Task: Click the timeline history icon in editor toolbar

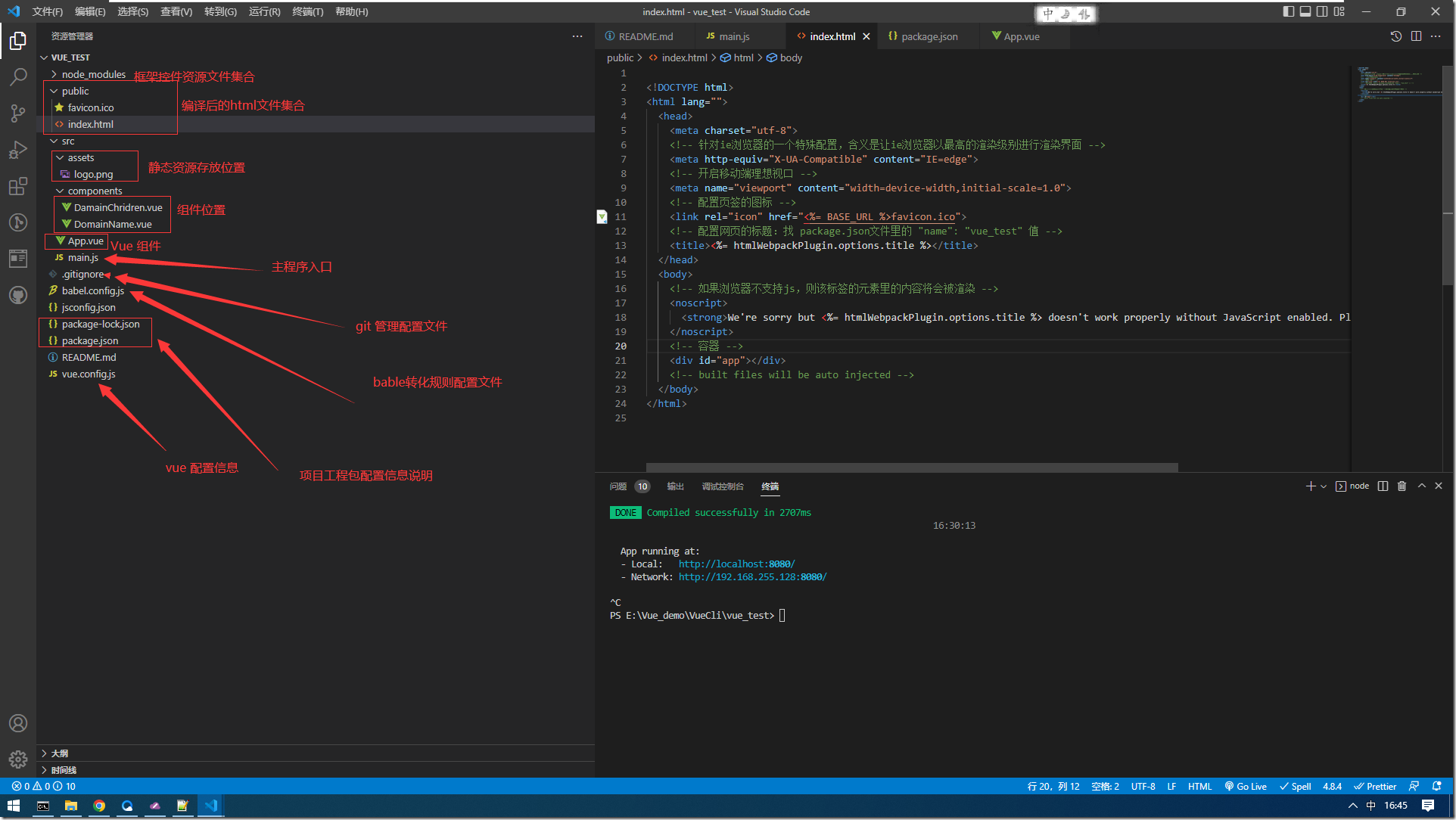Action: pyautogui.click(x=1396, y=36)
